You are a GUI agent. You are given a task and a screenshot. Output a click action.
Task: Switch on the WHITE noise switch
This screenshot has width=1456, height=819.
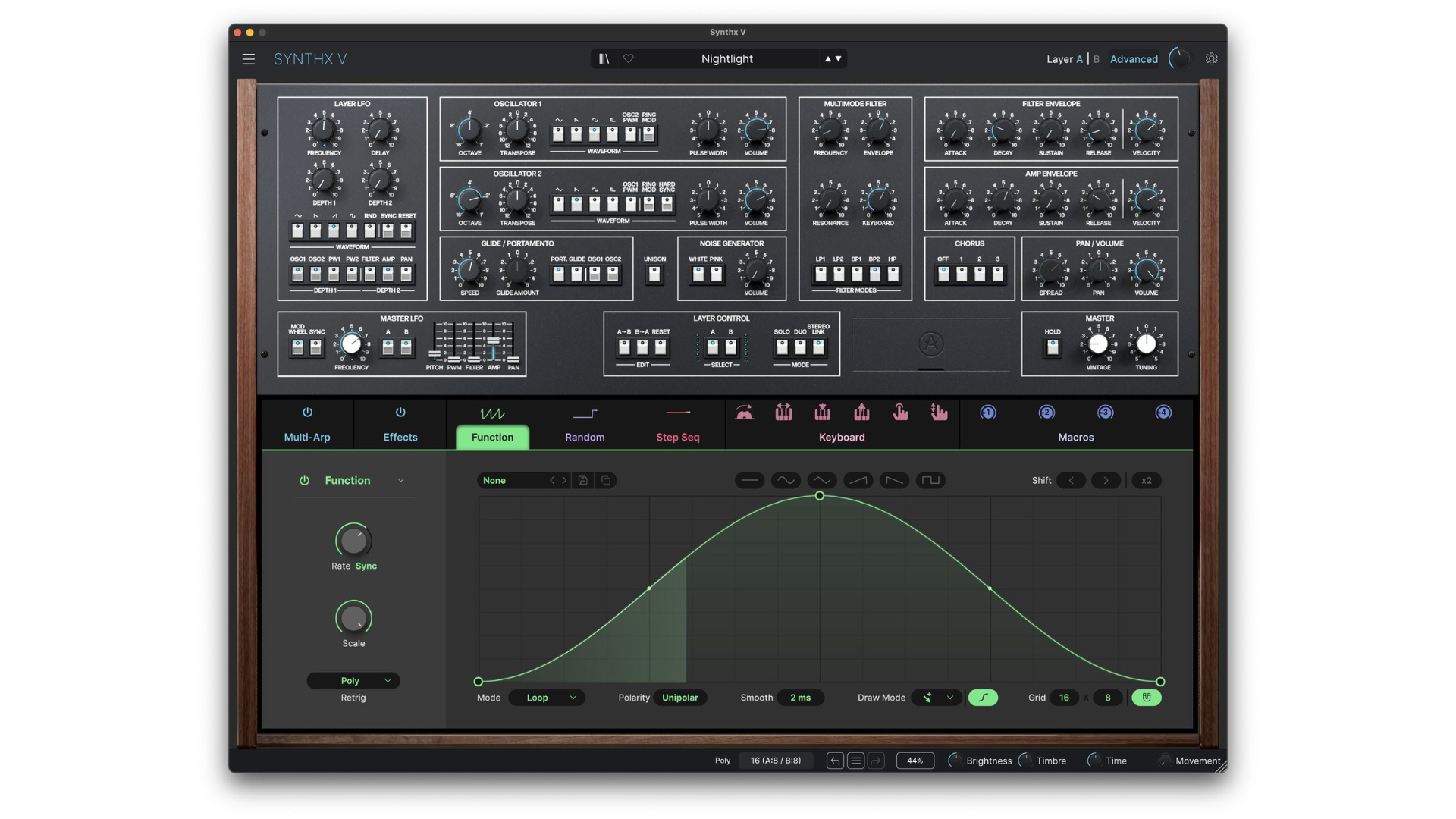tap(698, 275)
